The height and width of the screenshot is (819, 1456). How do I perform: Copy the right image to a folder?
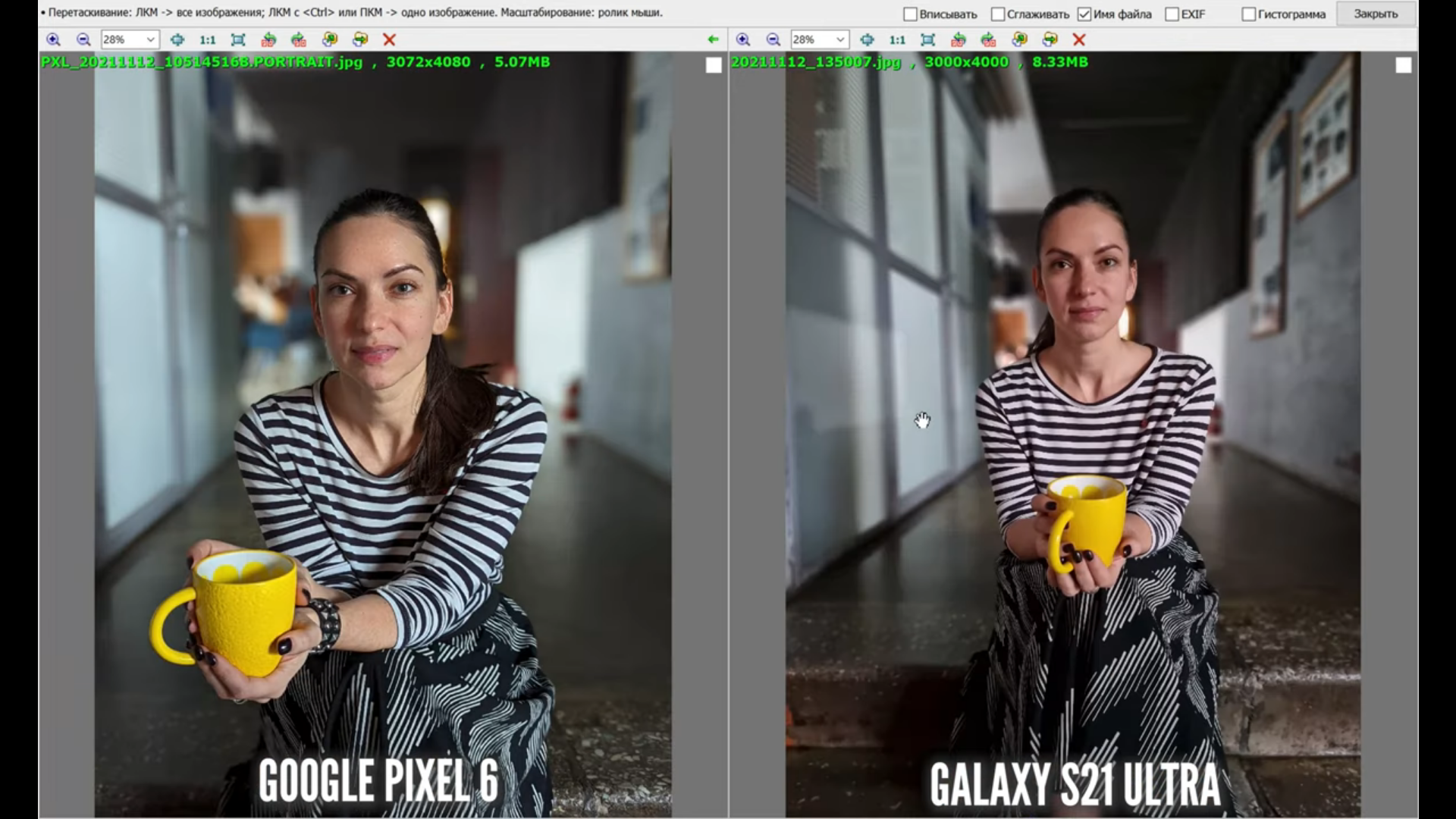pyautogui.click(x=1020, y=39)
